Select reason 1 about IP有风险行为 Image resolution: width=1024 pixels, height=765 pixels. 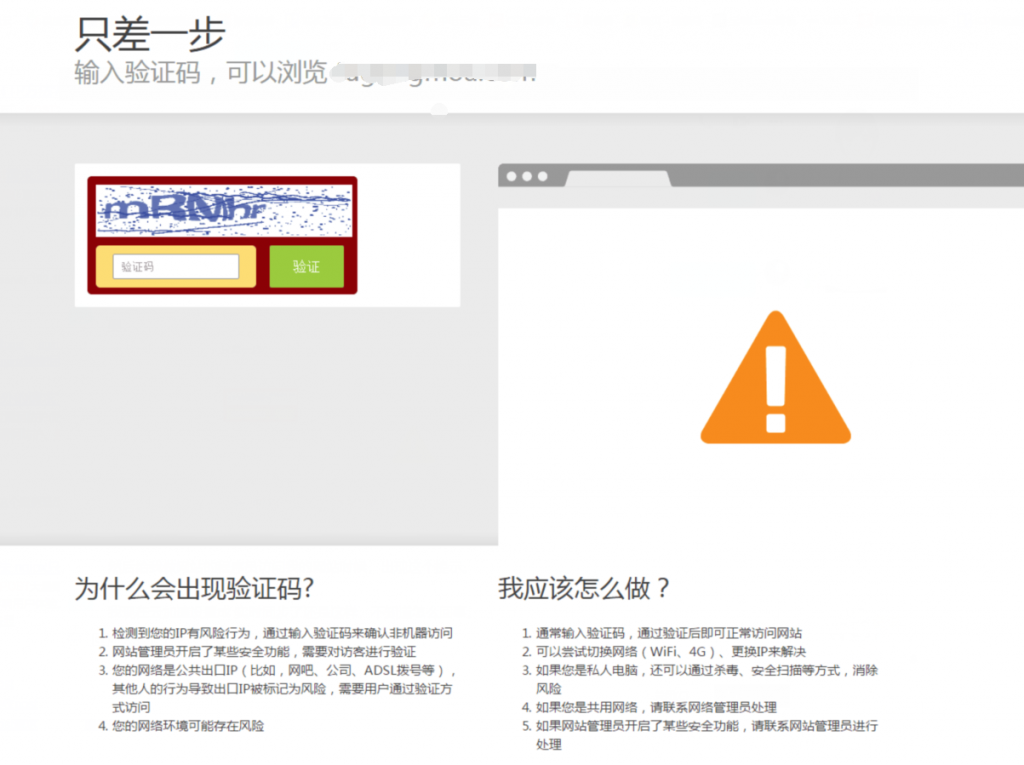[x=282, y=633]
